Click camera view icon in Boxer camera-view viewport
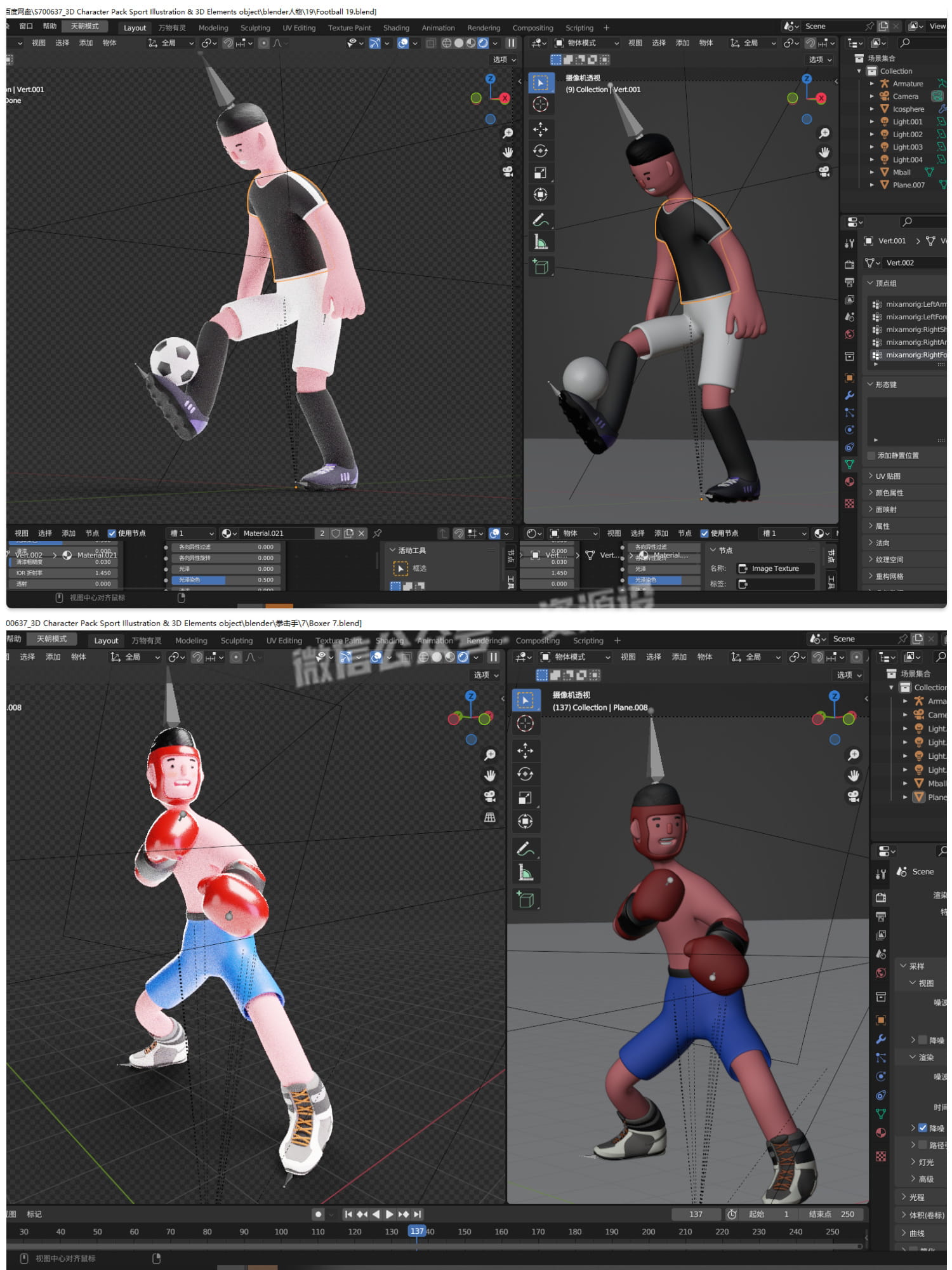 click(x=854, y=796)
